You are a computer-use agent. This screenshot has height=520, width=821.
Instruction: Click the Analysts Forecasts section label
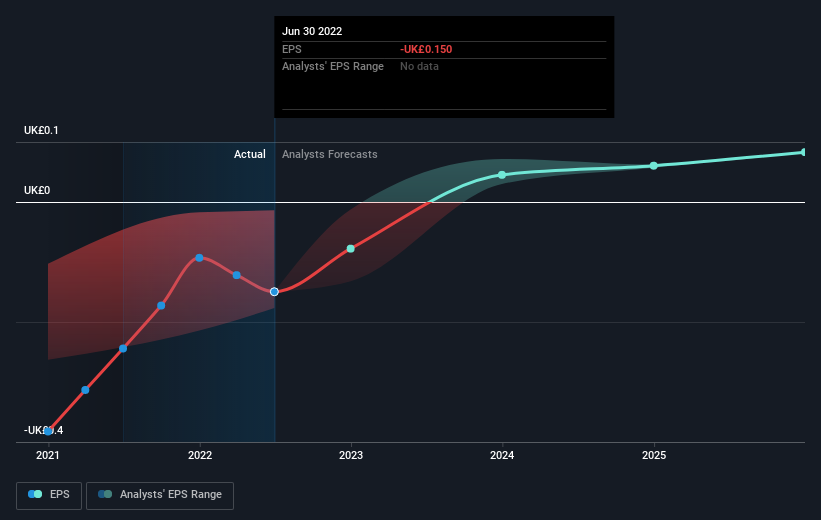(330, 154)
